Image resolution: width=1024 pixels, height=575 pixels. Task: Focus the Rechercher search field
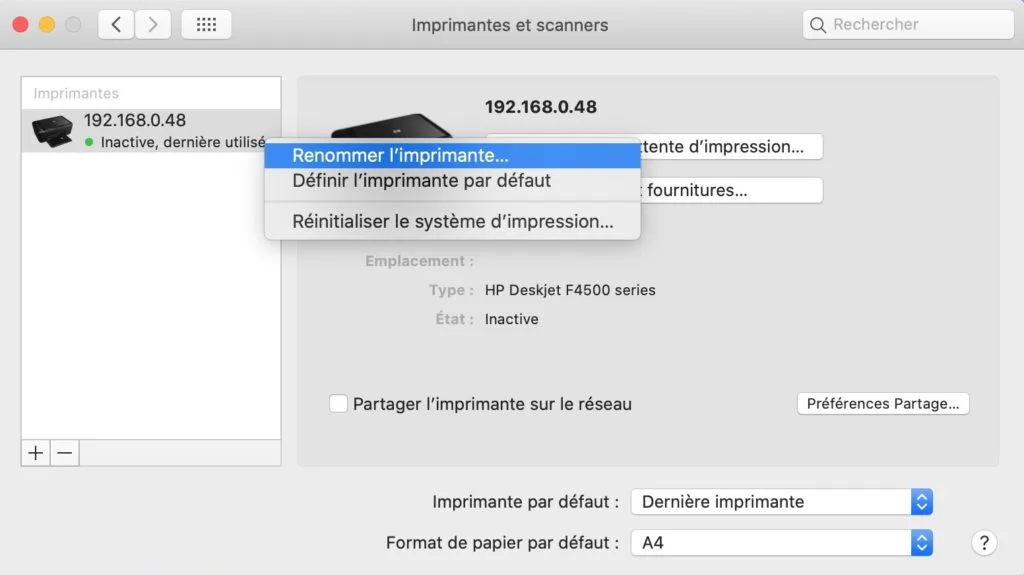[x=908, y=25]
